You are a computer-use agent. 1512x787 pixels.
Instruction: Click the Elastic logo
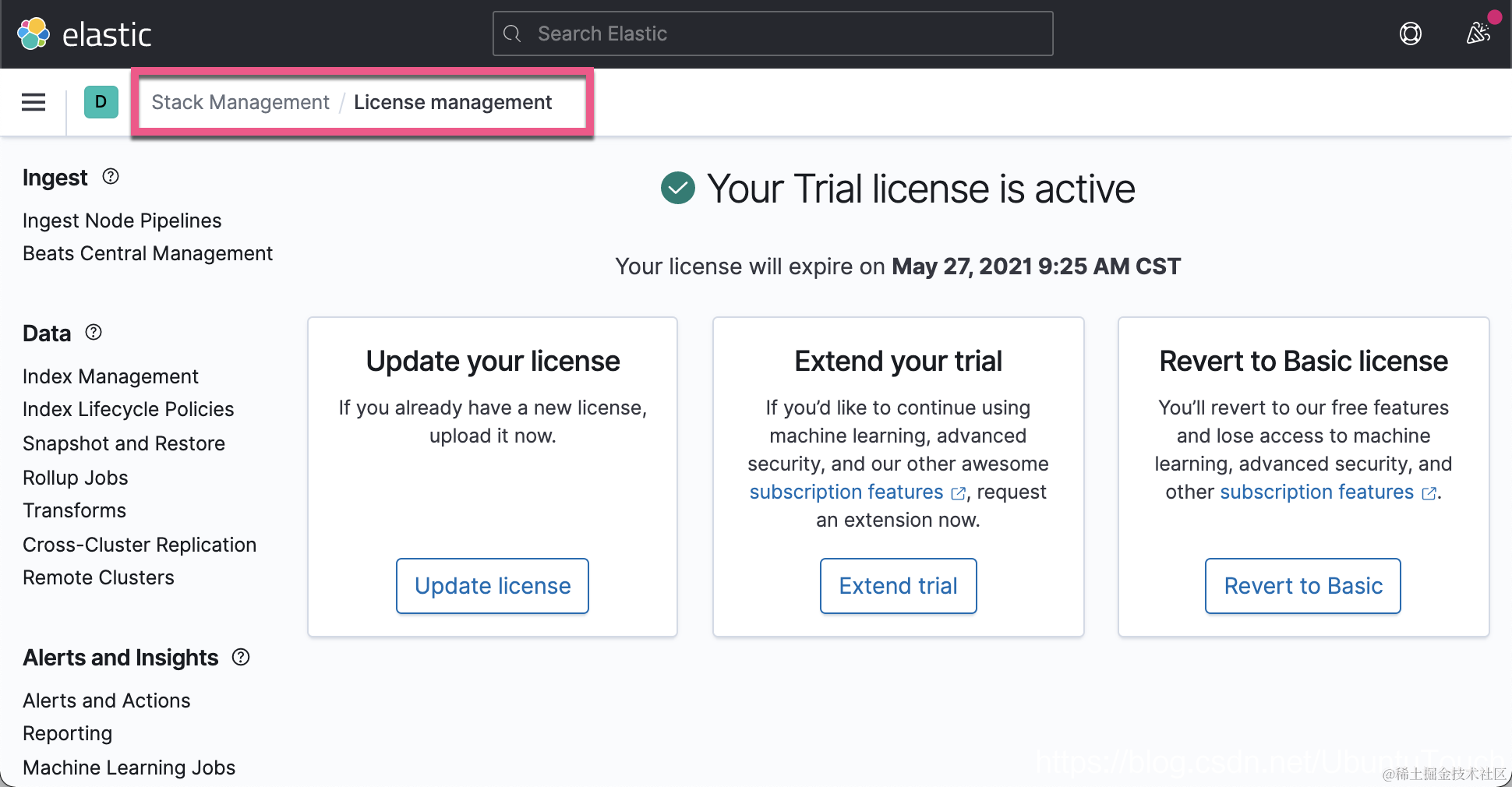(84, 34)
